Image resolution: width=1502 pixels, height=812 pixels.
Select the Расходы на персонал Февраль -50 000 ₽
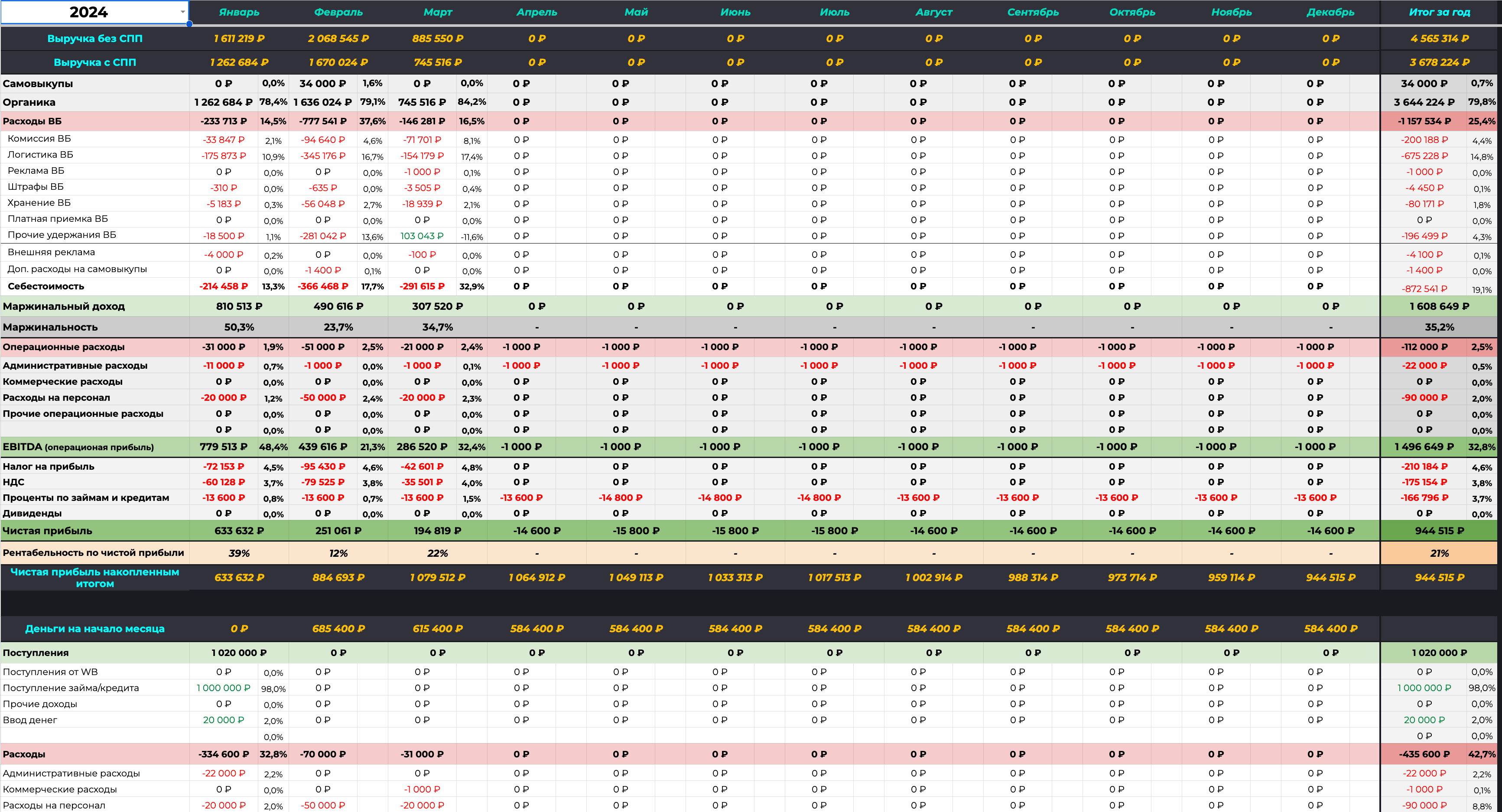[322, 397]
